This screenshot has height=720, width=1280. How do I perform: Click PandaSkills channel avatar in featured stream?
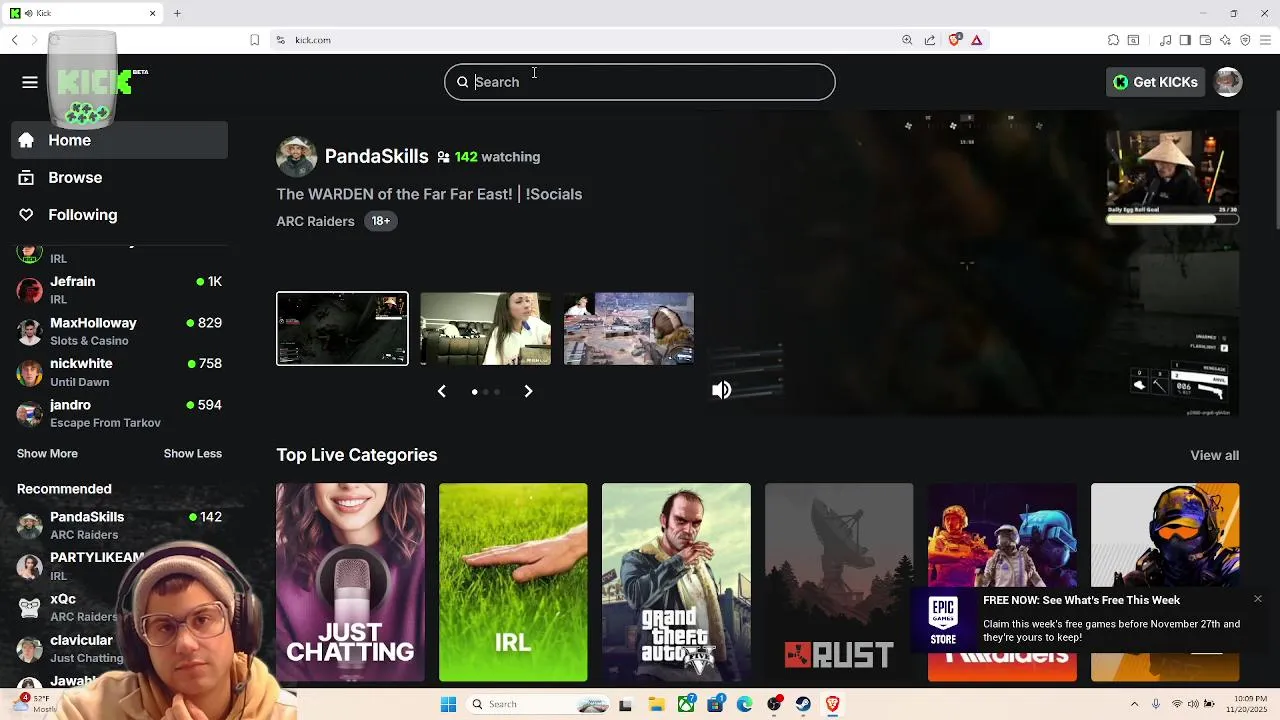coord(296,157)
